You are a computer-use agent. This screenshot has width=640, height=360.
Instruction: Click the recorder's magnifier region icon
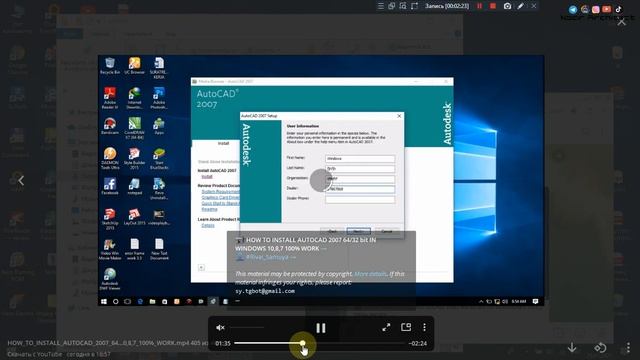pyautogui.click(x=403, y=6)
